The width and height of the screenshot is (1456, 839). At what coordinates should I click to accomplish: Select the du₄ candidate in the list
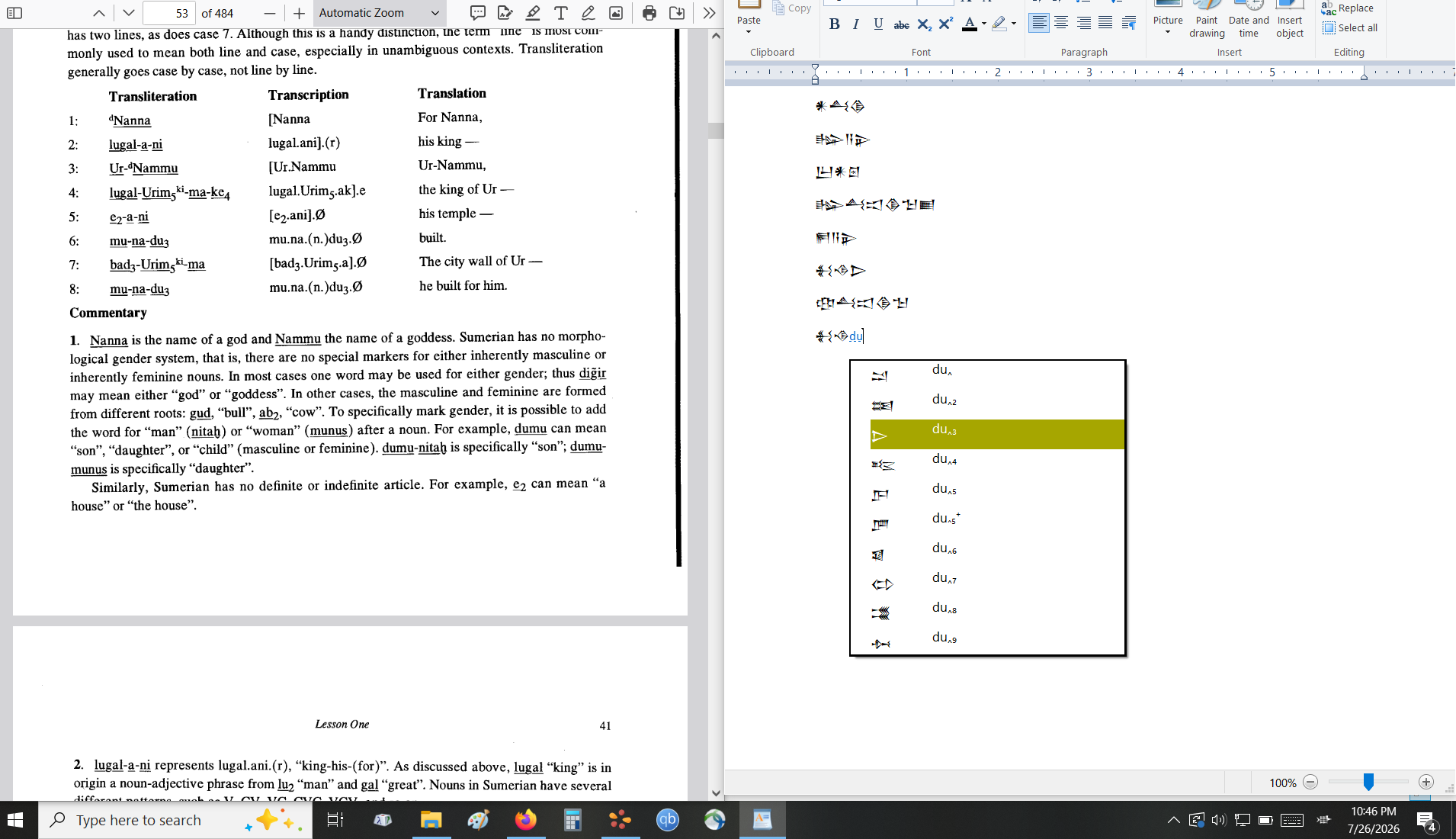click(997, 464)
